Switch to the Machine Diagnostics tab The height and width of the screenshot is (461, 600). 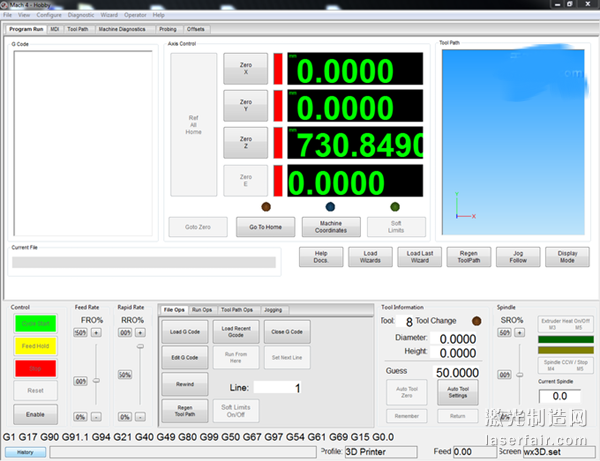tap(122, 29)
